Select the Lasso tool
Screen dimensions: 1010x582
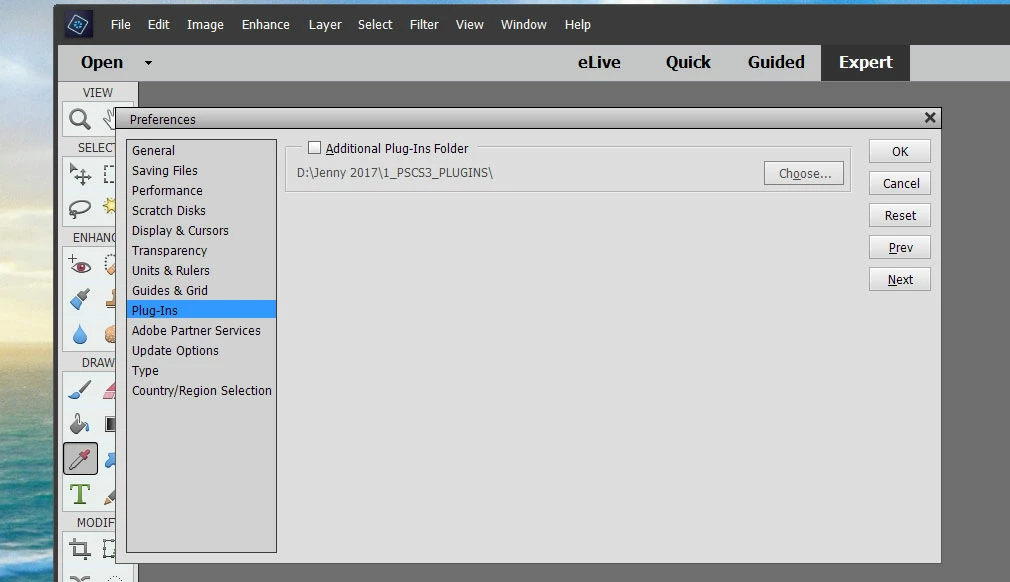point(80,209)
